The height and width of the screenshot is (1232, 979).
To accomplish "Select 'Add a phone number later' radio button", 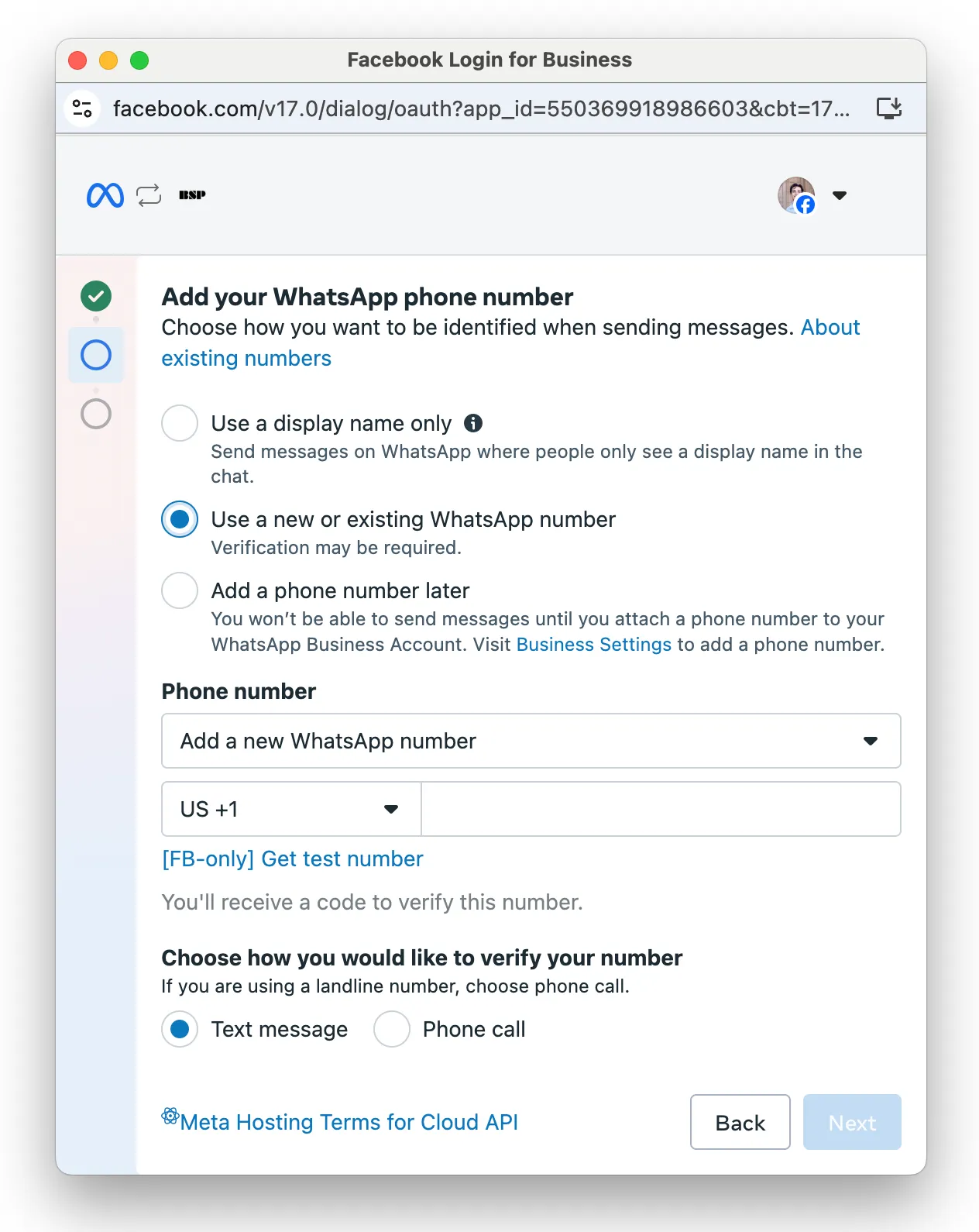I will 180,590.
